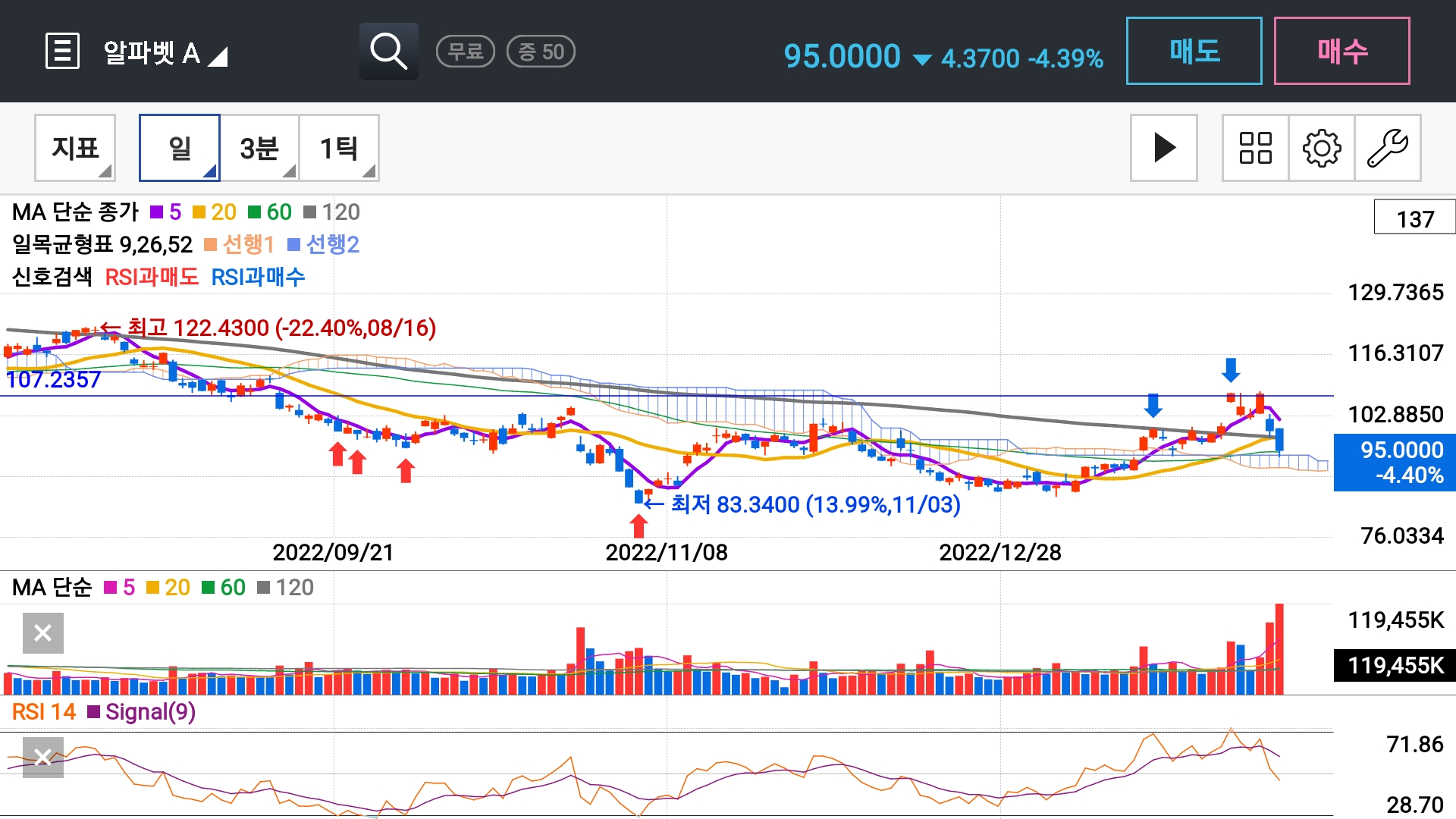The image size is (1456, 819).
Task: Click the Signal(9) legend swatch
Action: click(x=94, y=712)
